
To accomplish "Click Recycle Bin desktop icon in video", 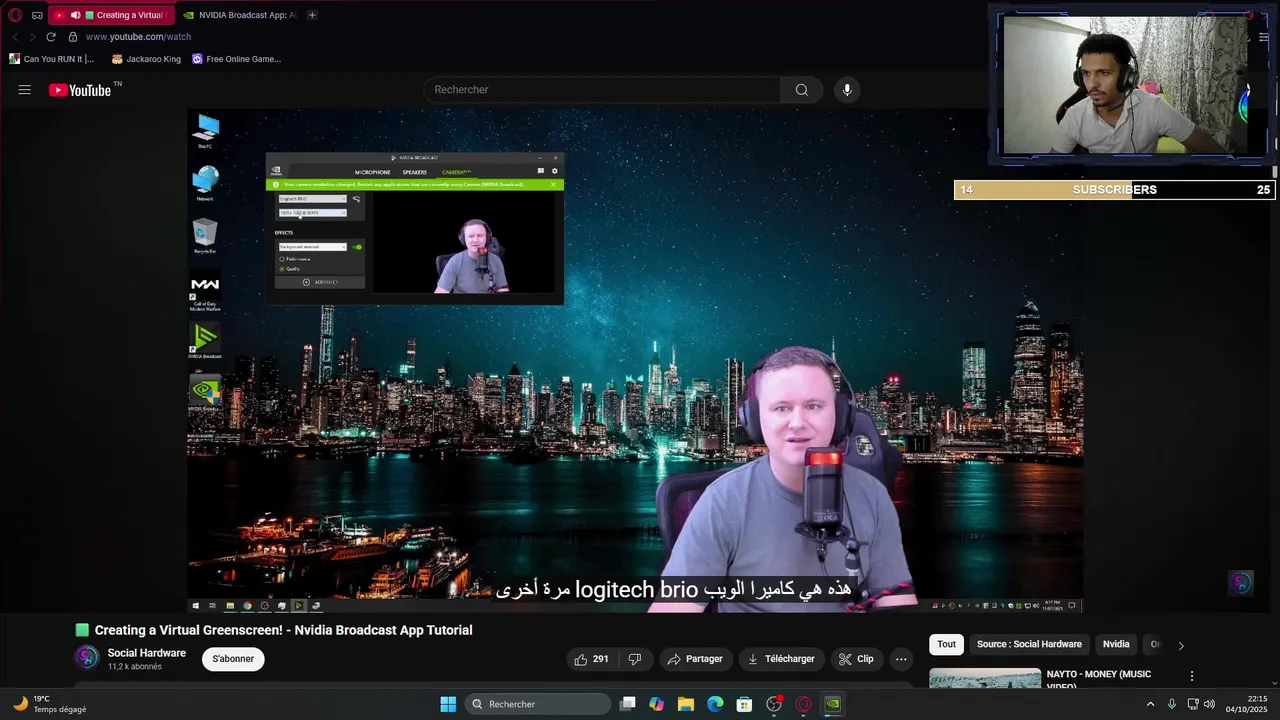I will pyautogui.click(x=205, y=236).
